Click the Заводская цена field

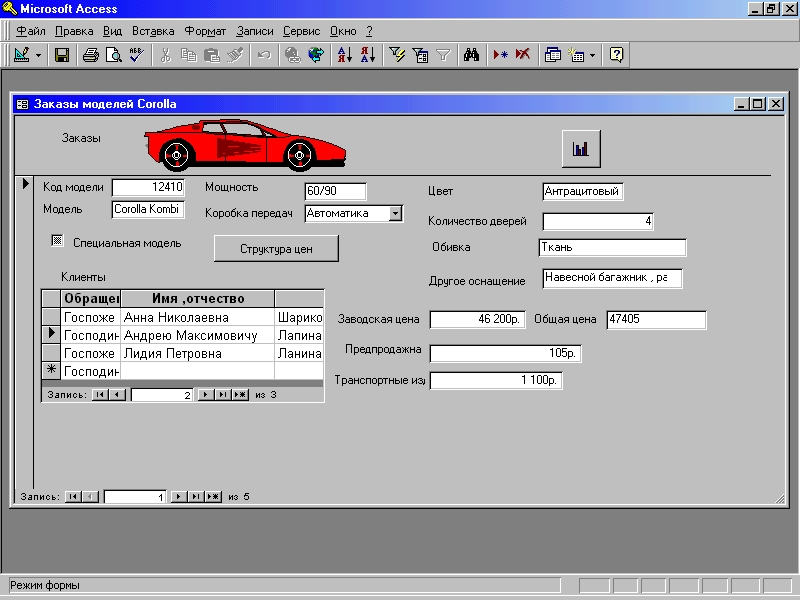(x=478, y=319)
